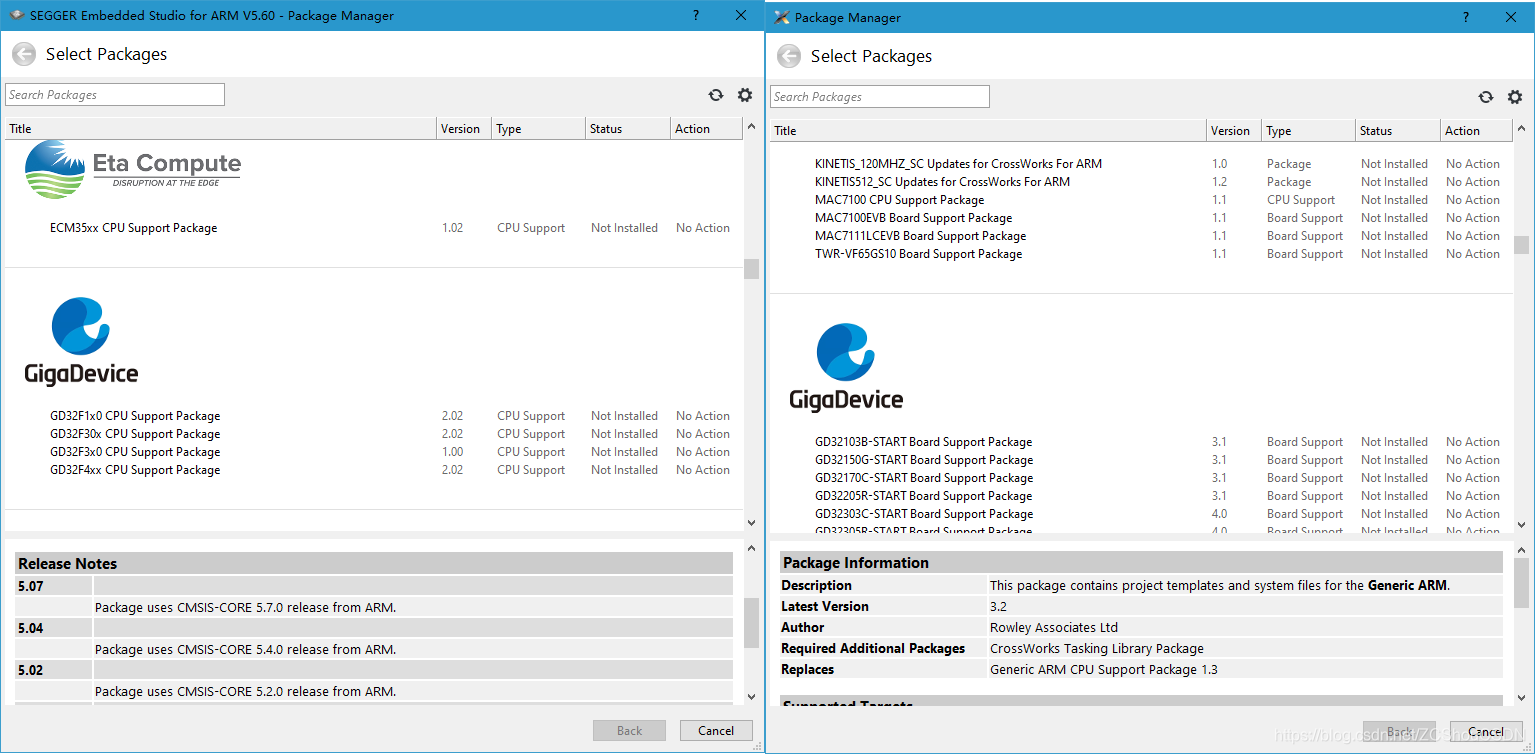Click Latest Version value 3.2
Screen dimensions: 1535x754
pyautogui.click(x=998, y=606)
